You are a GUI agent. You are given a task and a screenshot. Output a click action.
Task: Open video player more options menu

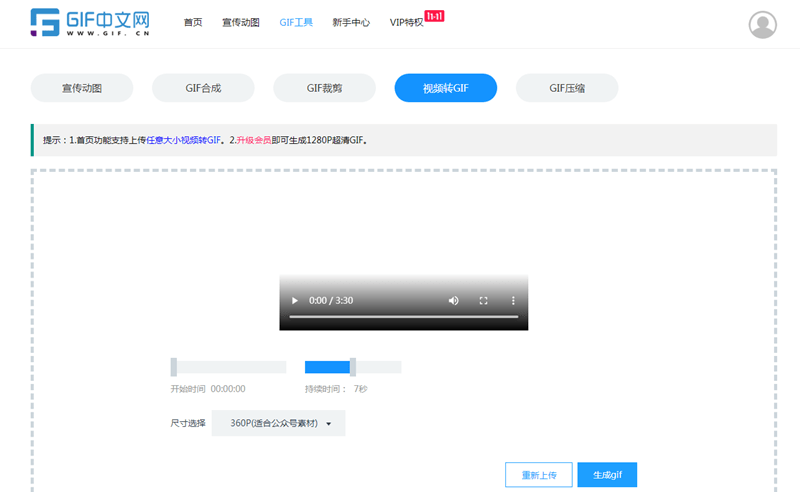click(x=513, y=300)
